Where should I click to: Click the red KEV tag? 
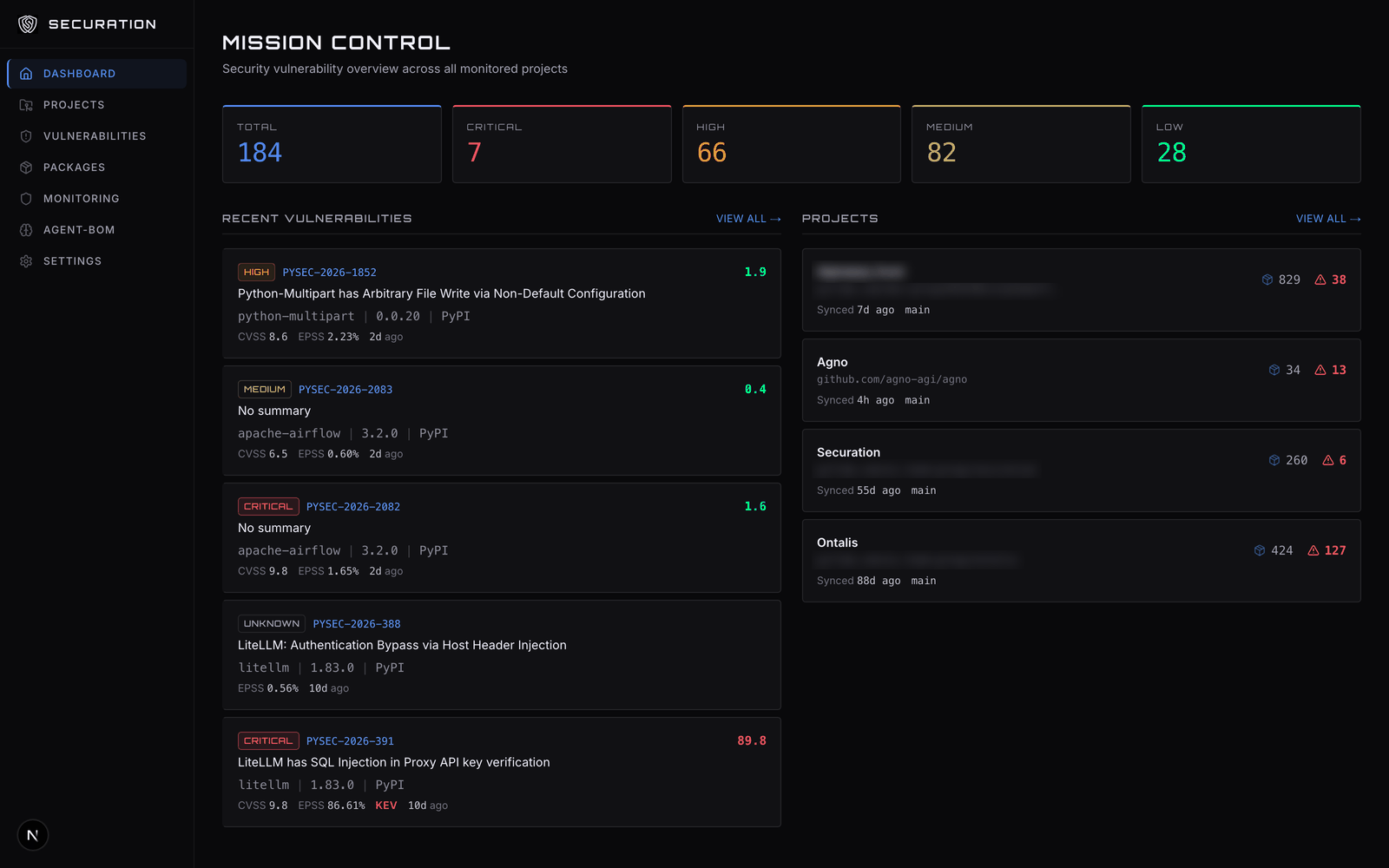click(x=386, y=806)
